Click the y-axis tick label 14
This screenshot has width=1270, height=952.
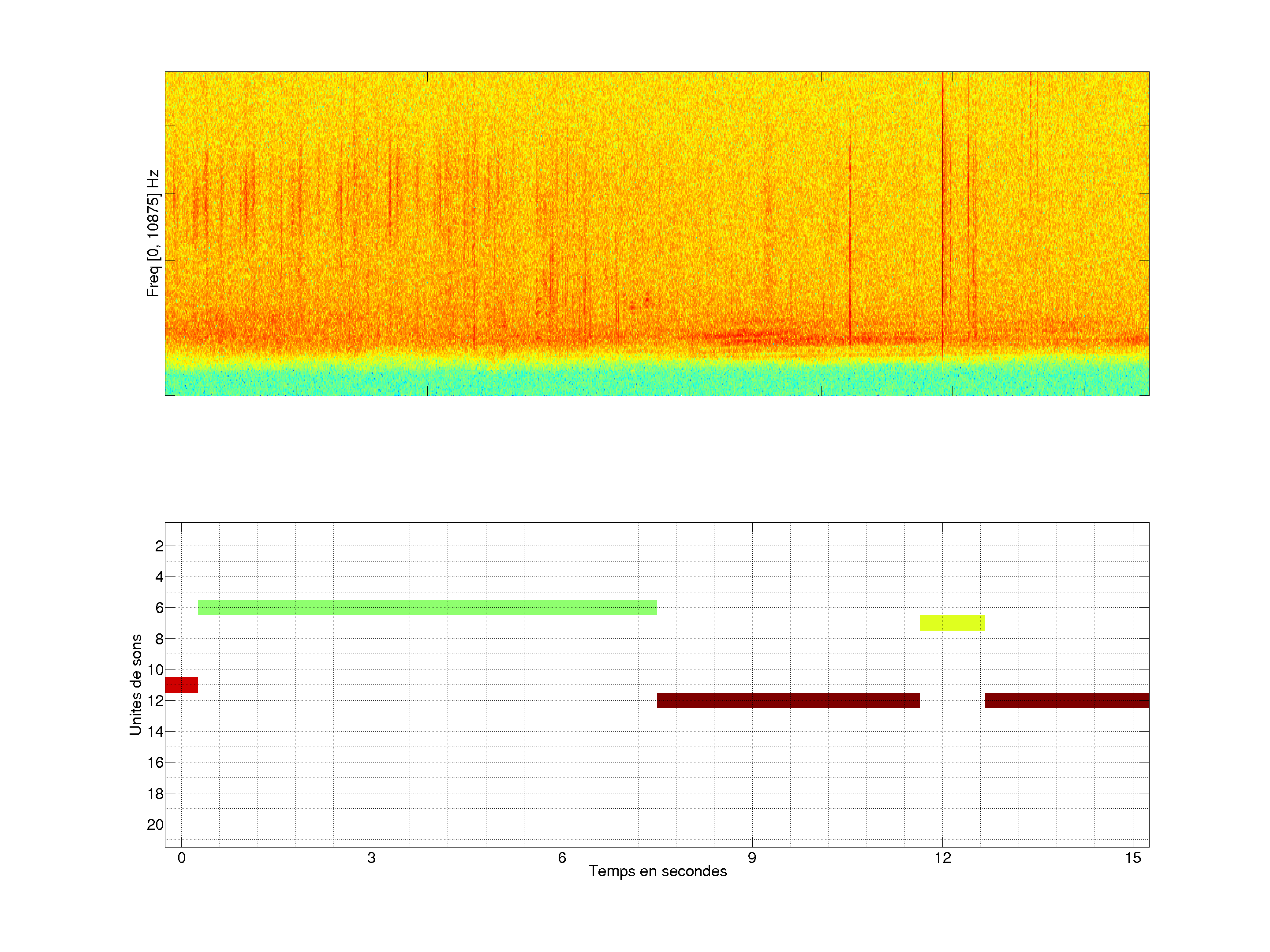pyautogui.click(x=155, y=732)
